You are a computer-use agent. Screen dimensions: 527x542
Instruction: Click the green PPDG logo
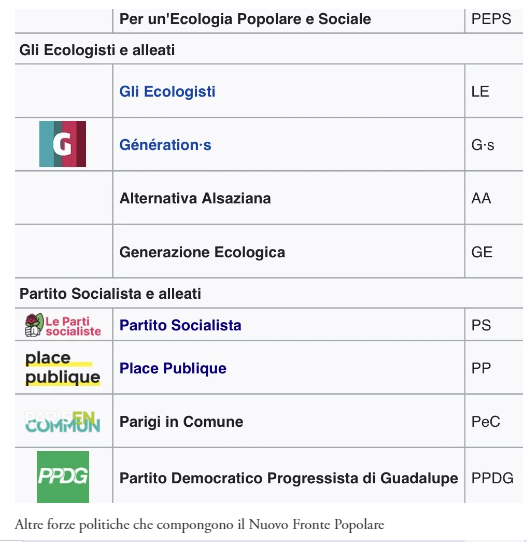63,477
